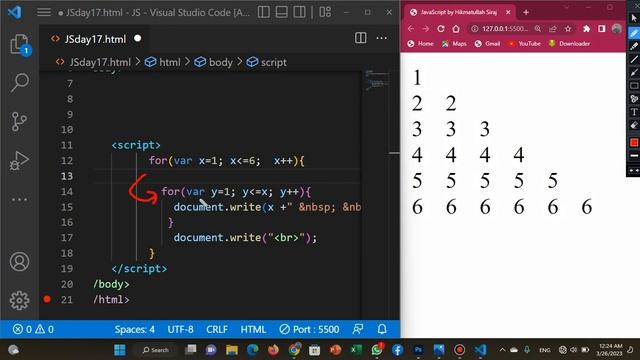Place cursor on empty line 13
640x360 pixels.
[227, 176]
